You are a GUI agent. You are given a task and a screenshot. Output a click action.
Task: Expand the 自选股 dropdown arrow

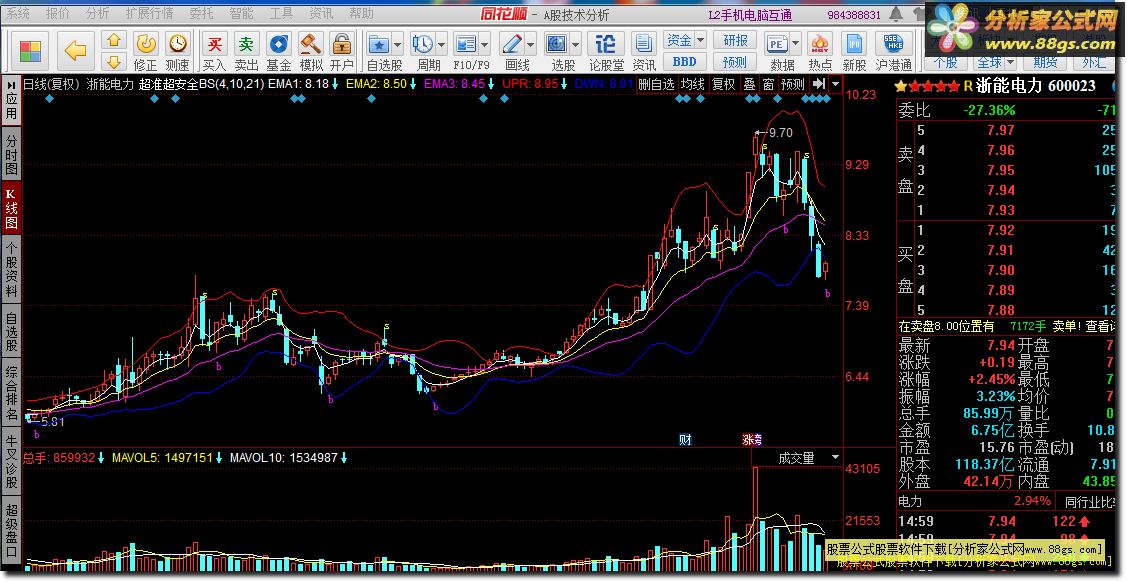(x=397, y=45)
